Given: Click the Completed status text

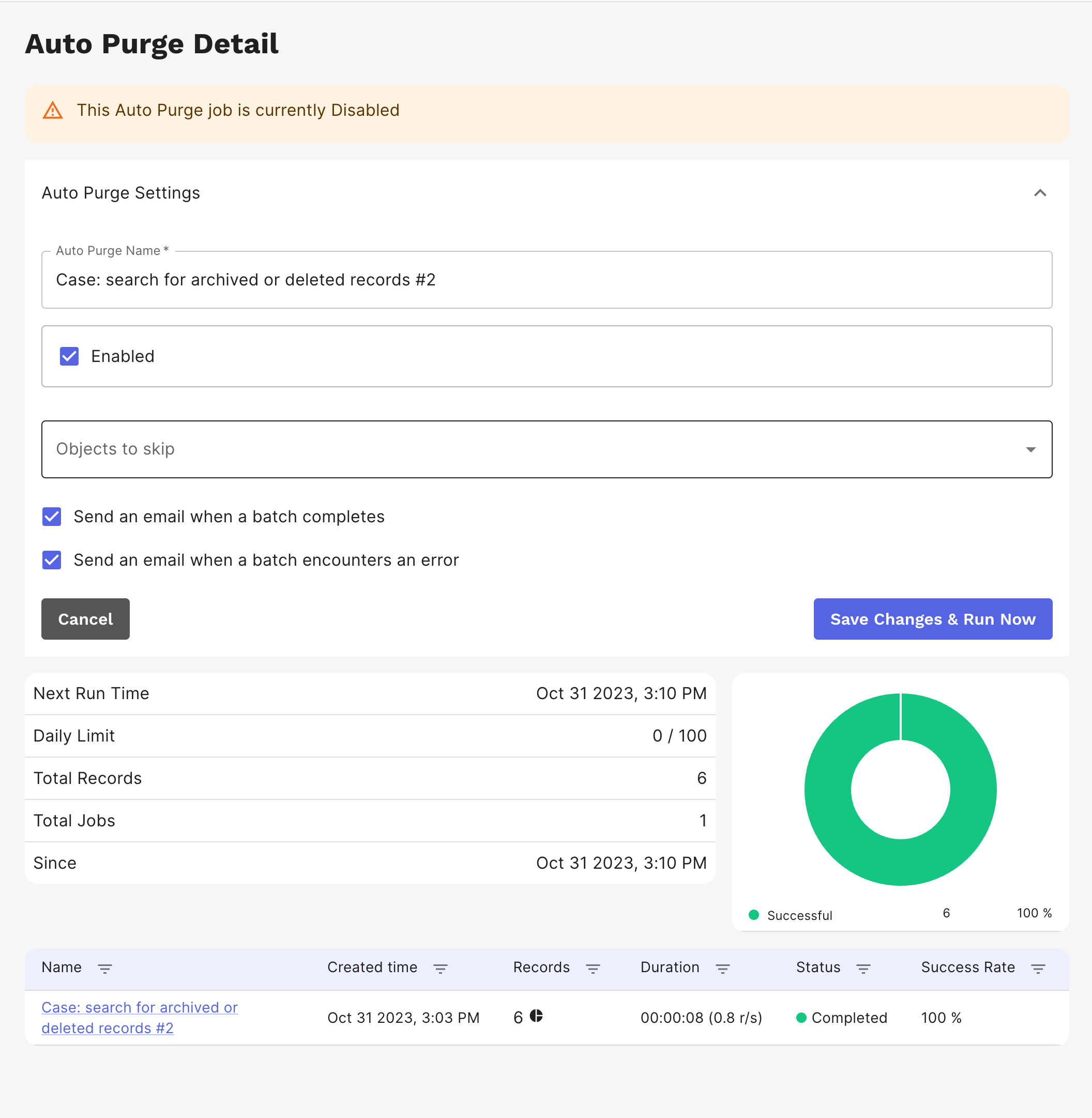Looking at the screenshot, I should coord(849,1018).
